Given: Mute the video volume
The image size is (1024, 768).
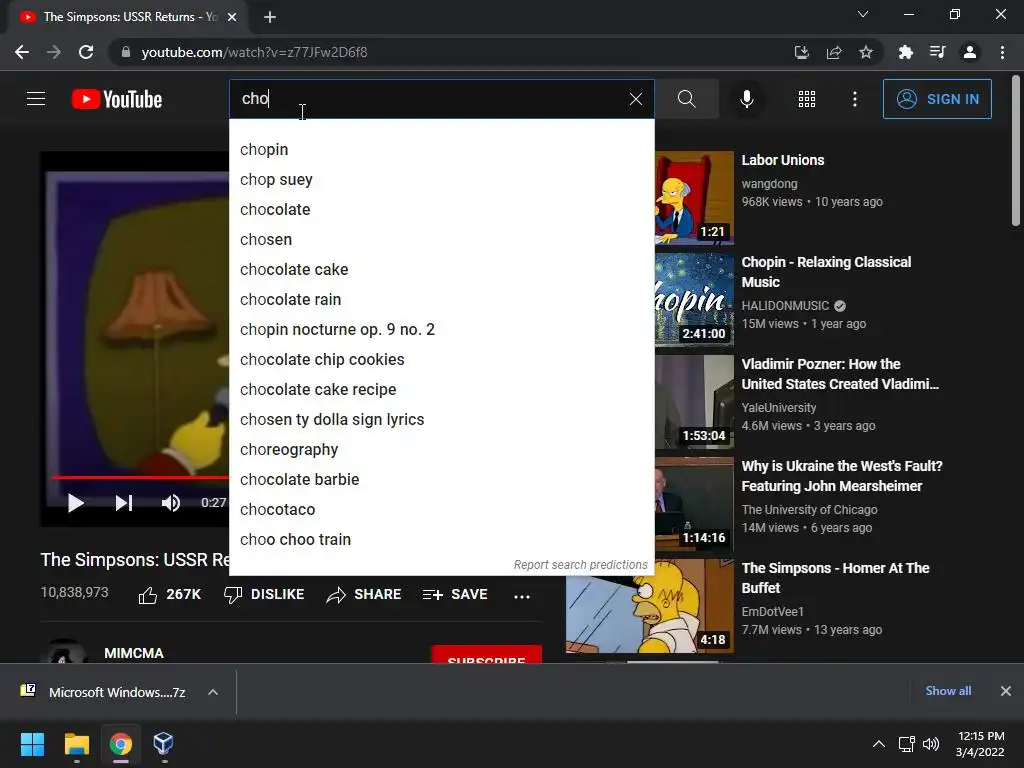Looking at the screenshot, I should 170,503.
